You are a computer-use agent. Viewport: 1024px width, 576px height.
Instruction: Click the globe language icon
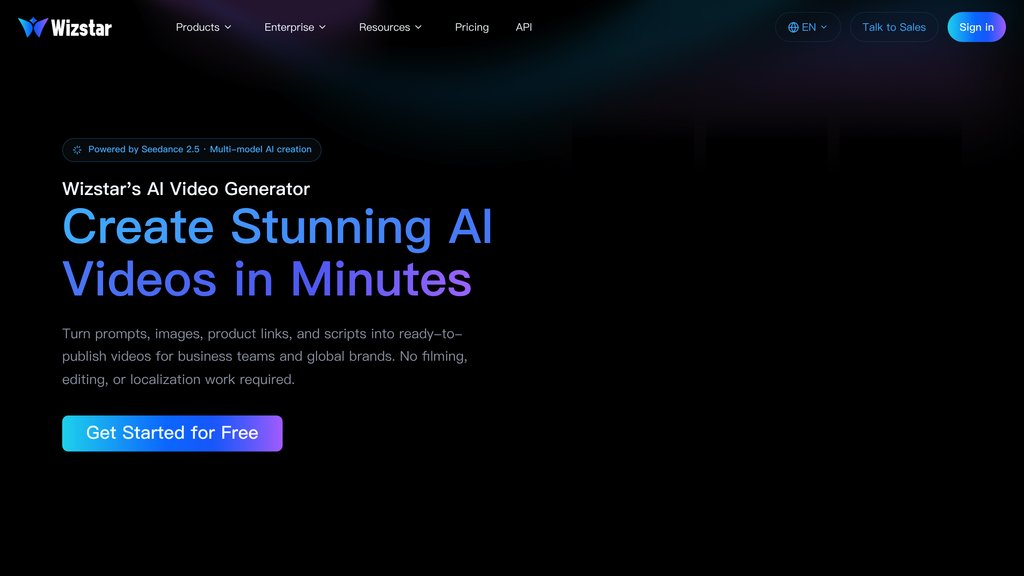pos(793,27)
